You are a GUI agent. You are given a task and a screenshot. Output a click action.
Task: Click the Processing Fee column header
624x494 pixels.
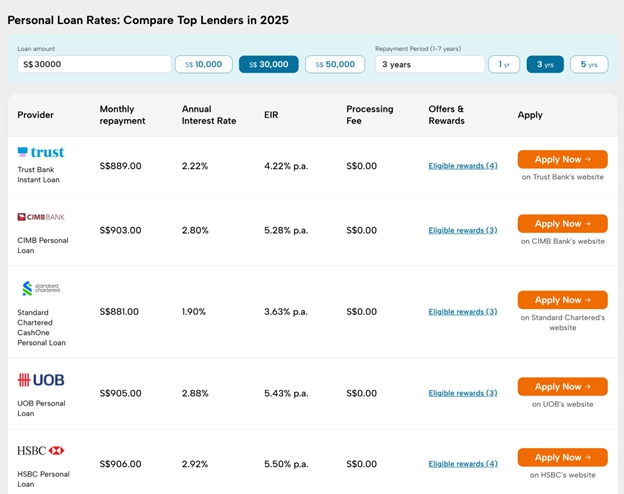pos(370,115)
